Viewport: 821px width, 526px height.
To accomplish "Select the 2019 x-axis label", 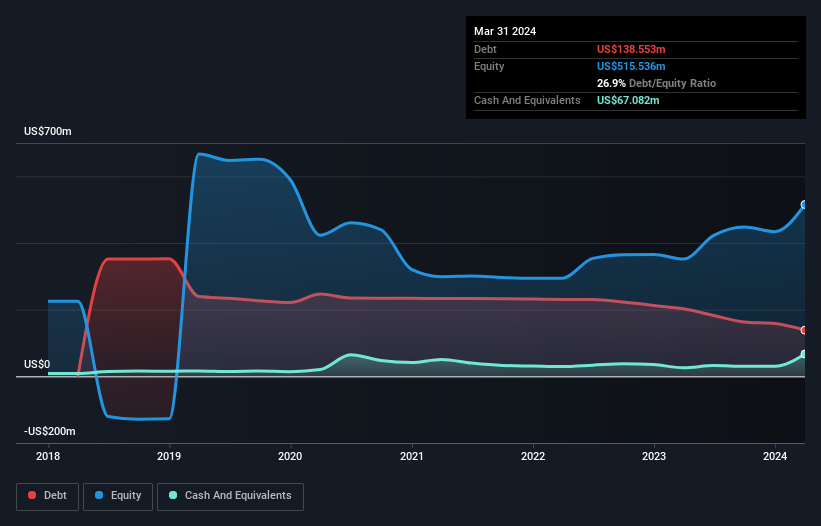I will pos(169,456).
